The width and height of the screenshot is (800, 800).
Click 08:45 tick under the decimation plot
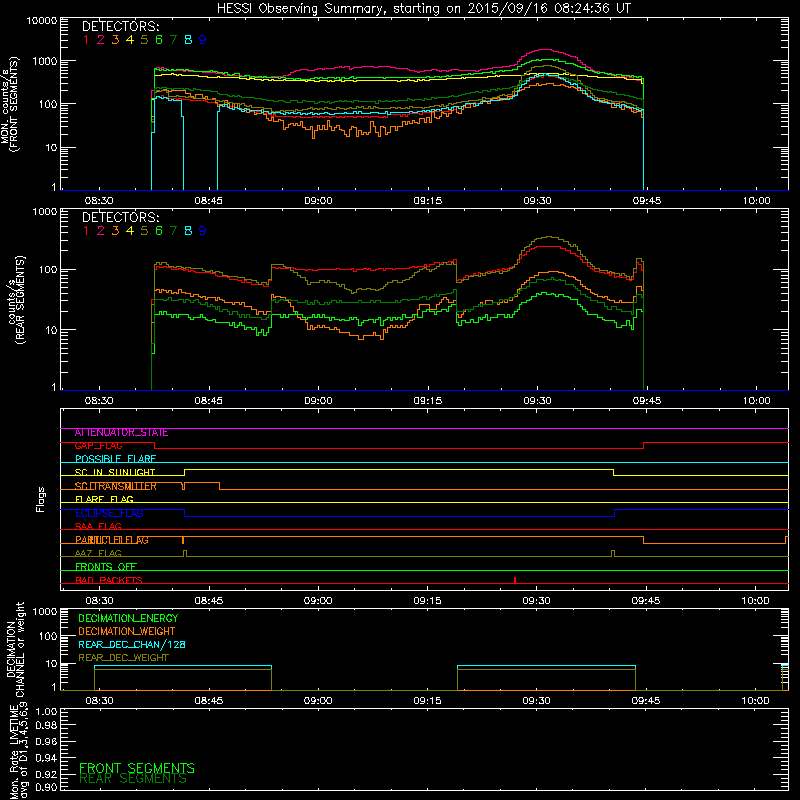pos(209,701)
